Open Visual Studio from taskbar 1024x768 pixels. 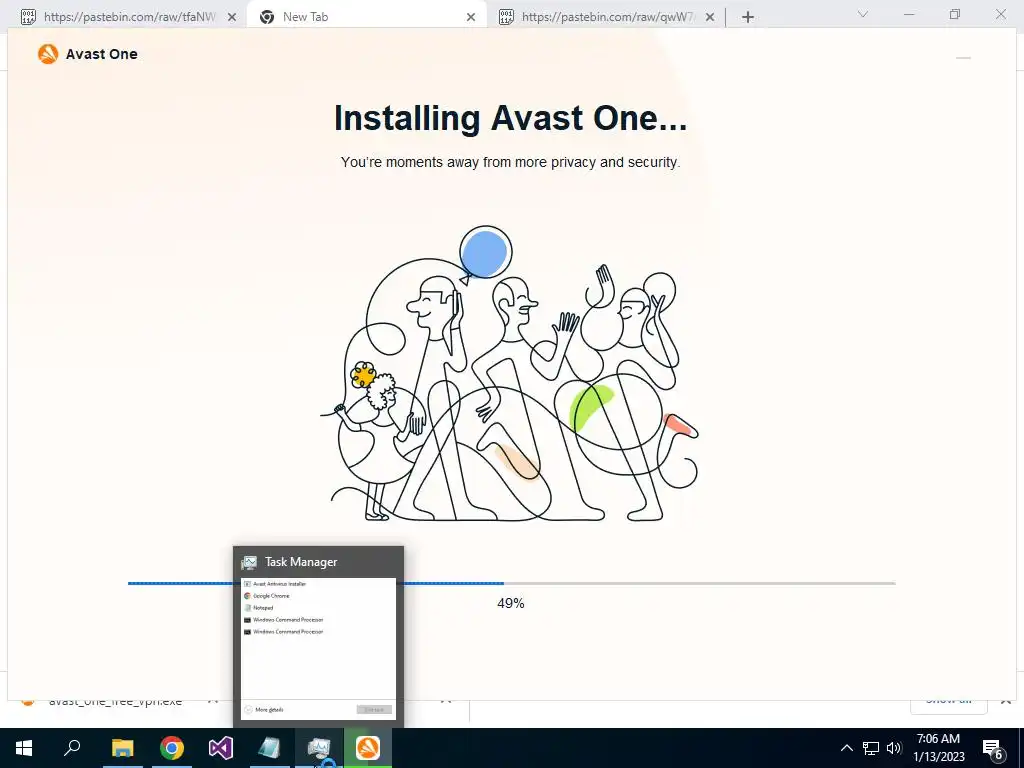point(221,748)
